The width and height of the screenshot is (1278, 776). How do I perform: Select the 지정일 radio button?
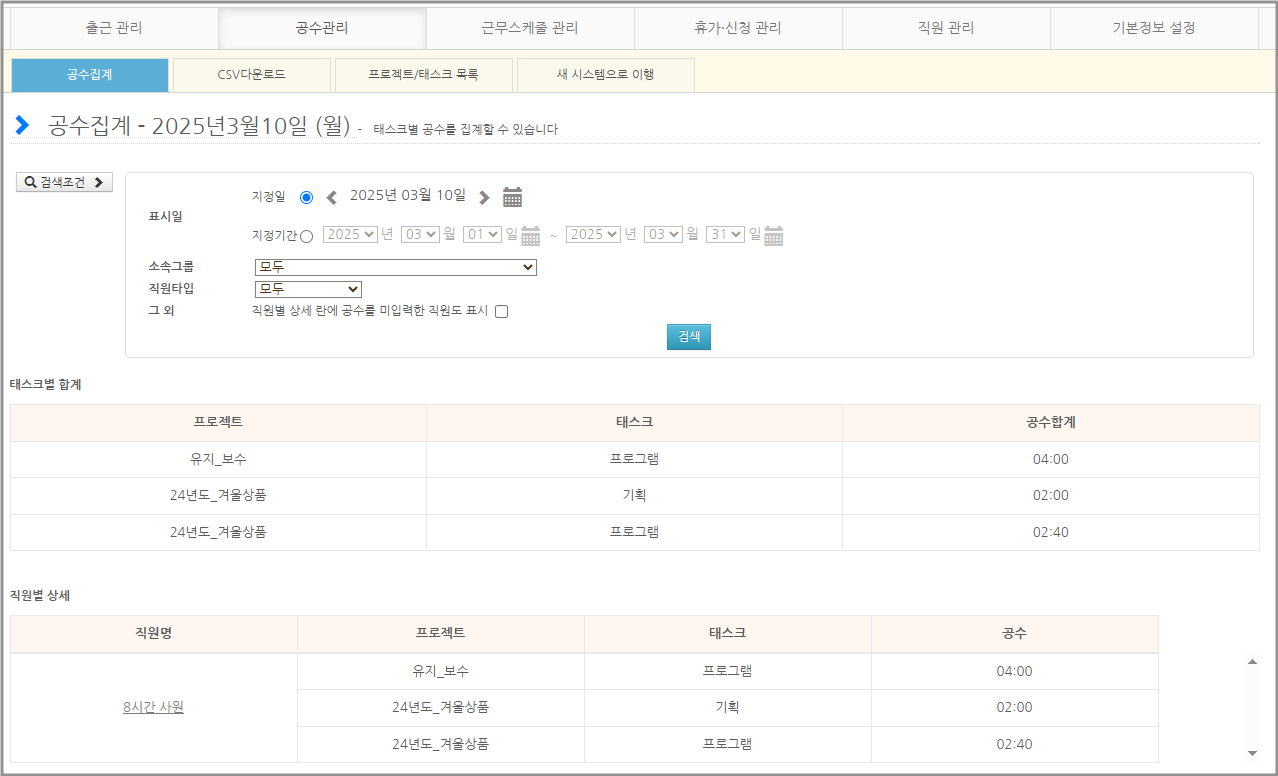click(x=306, y=197)
